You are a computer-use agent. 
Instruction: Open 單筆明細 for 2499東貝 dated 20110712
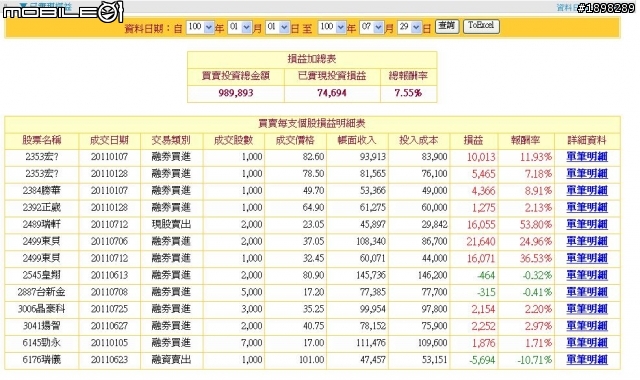pyautogui.click(x=587, y=258)
